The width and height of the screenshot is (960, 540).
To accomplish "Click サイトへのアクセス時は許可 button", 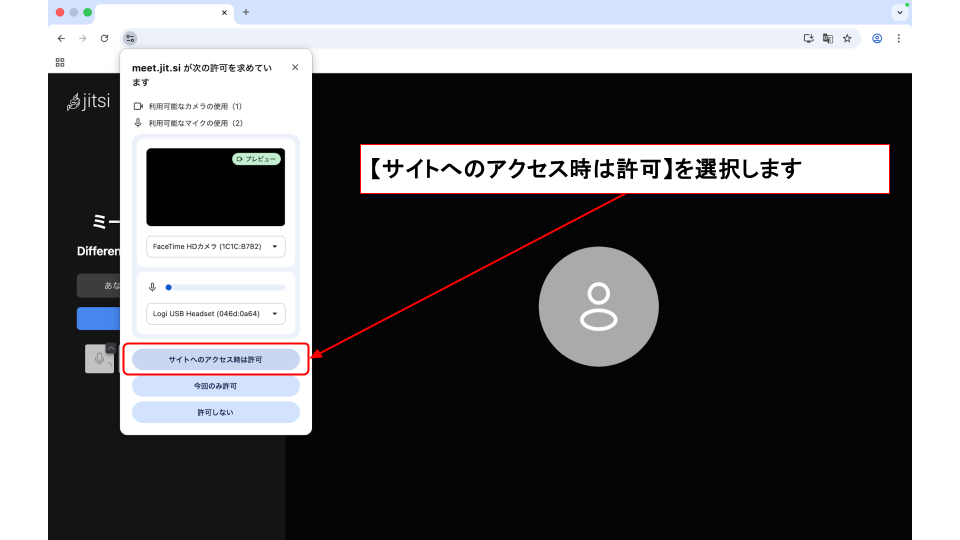I will click(x=215, y=359).
